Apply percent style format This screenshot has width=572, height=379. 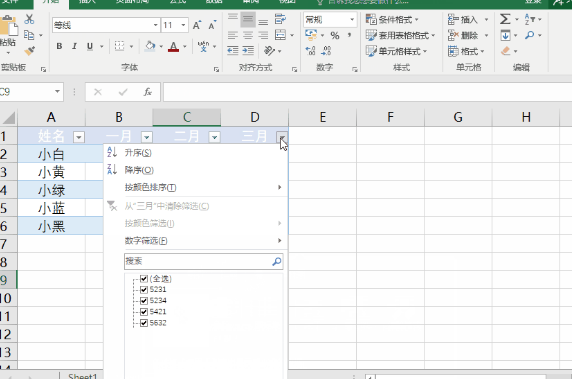click(335, 35)
